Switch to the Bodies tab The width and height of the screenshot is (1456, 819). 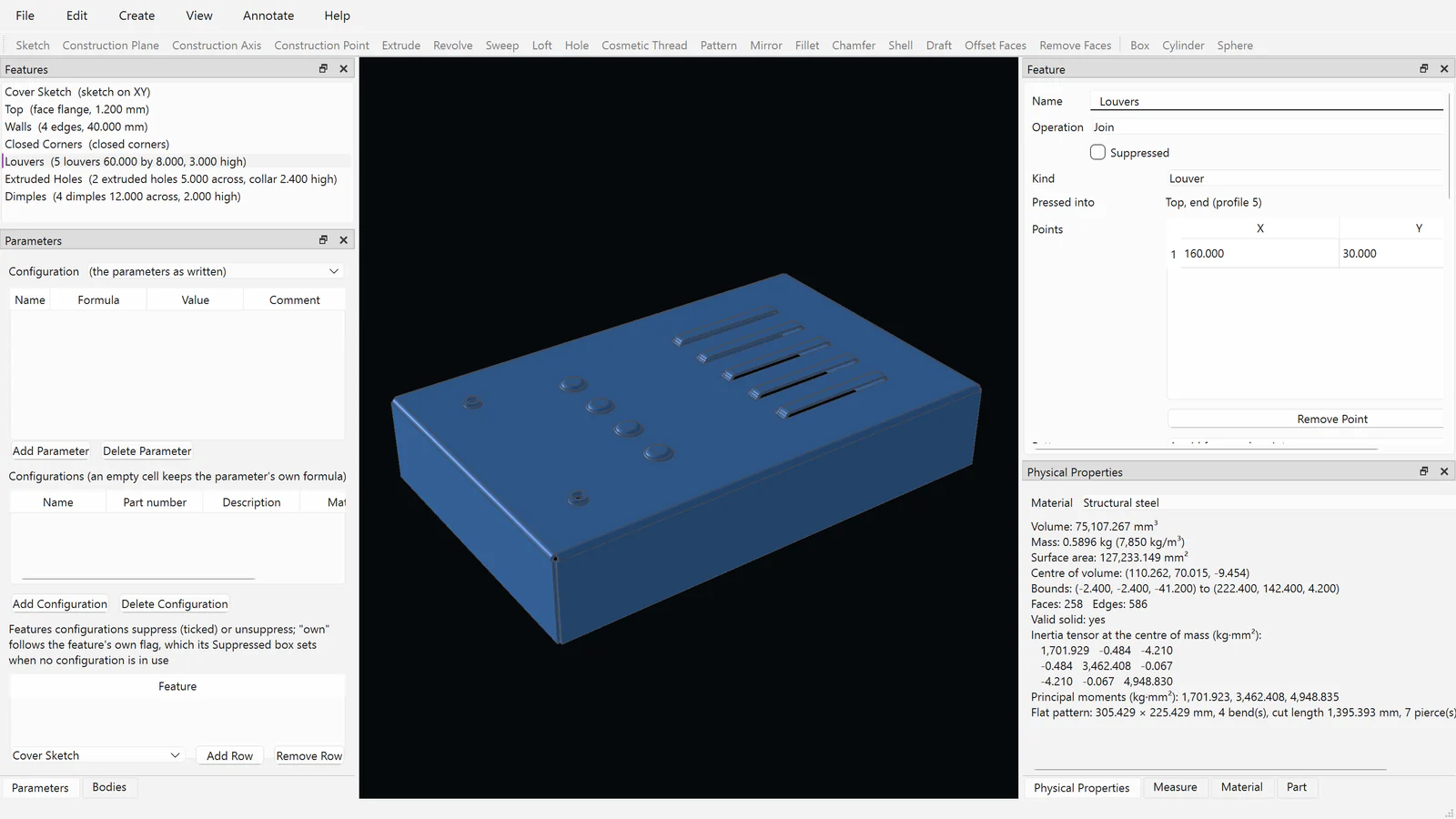tap(109, 787)
